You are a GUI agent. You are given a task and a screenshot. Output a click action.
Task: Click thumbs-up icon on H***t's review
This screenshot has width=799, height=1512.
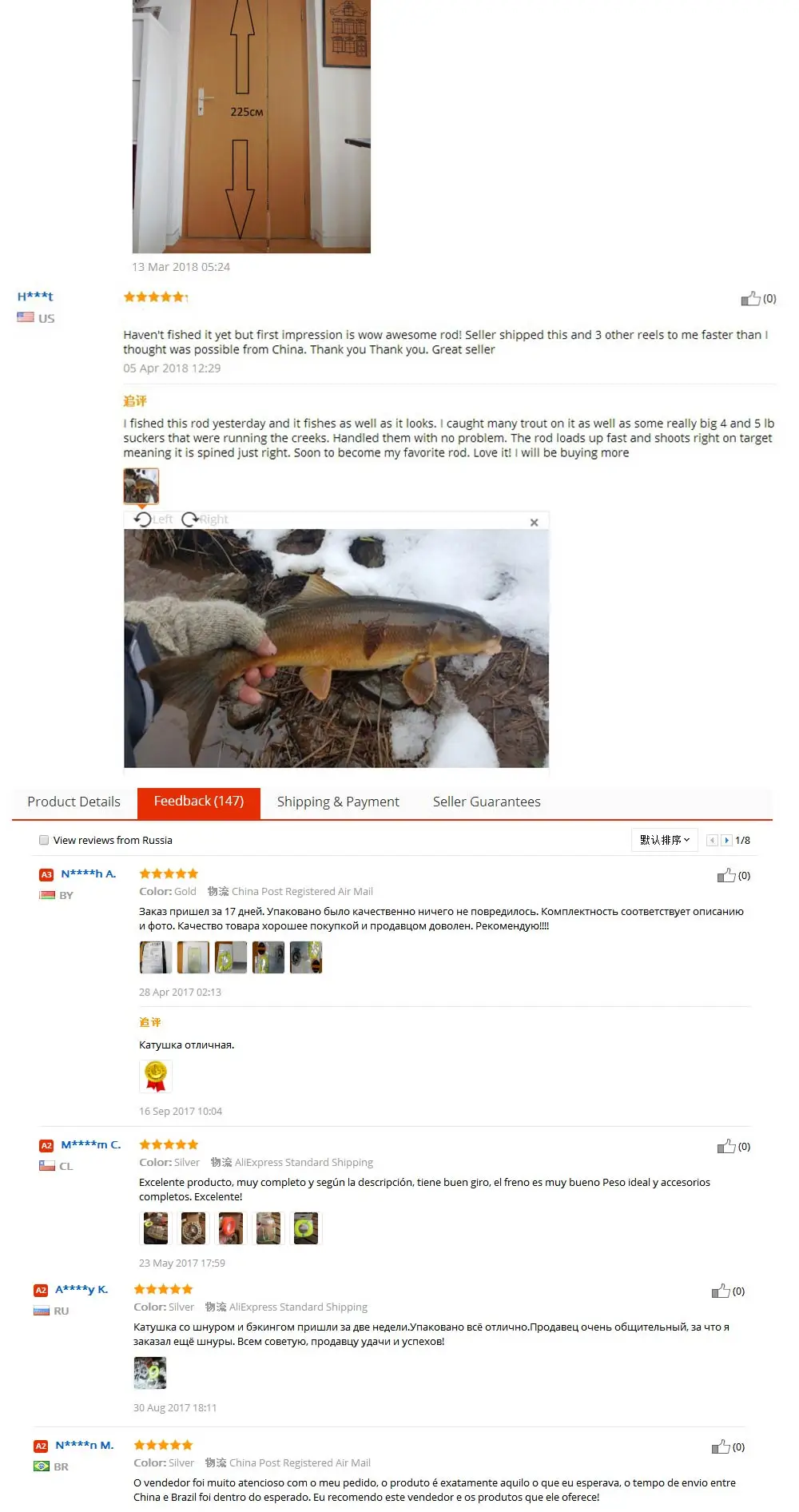point(750,298)
